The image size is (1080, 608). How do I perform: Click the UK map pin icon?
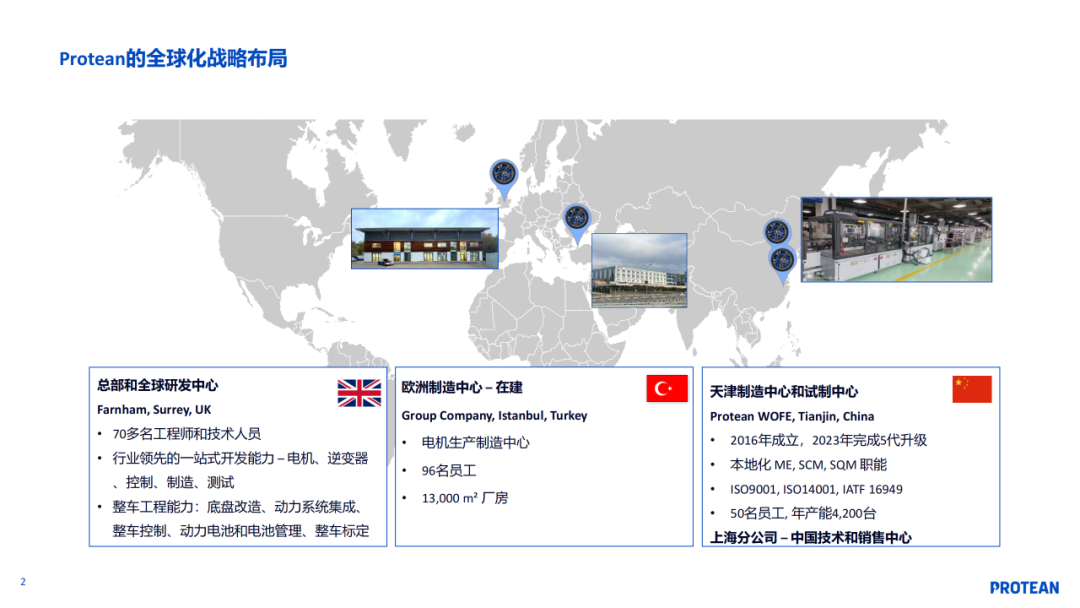click(x=503, y=178)
